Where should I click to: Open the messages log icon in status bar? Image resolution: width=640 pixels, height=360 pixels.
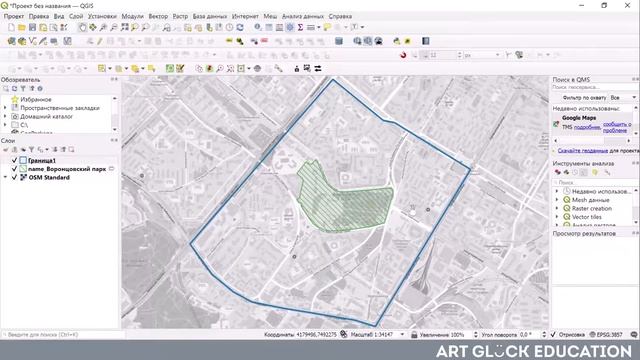(x=634, y=334)
